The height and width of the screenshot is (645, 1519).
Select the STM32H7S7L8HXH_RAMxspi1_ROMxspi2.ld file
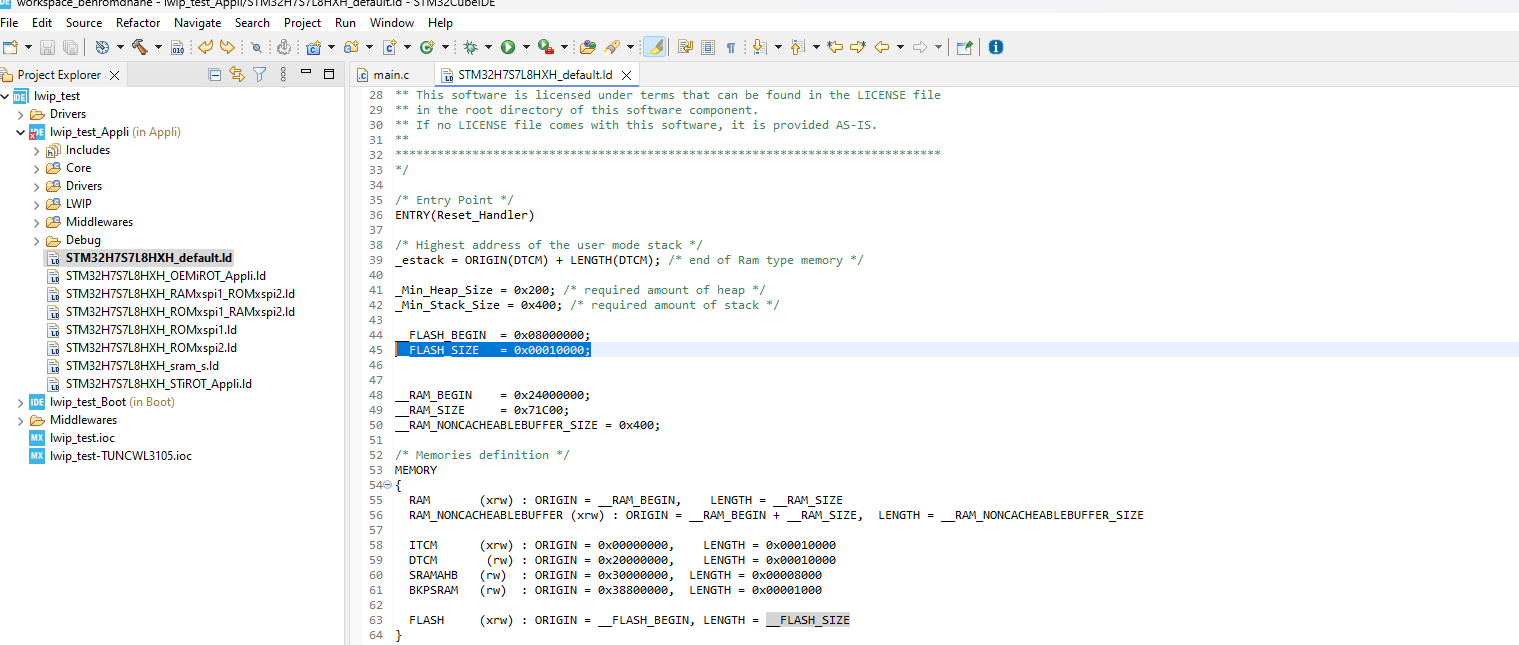[180, 293]
